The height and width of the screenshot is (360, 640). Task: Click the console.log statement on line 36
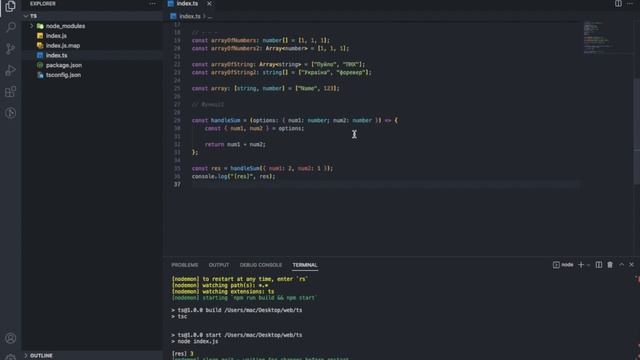point(233,176)
